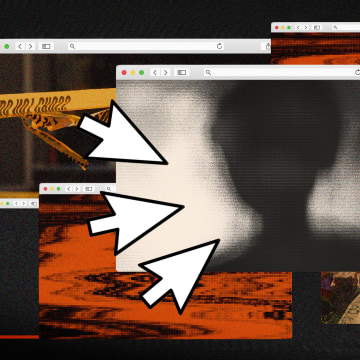Toggle the sidebar icon in the large orange static window
This screenshot has height=360, width=360.
(89, 189)
